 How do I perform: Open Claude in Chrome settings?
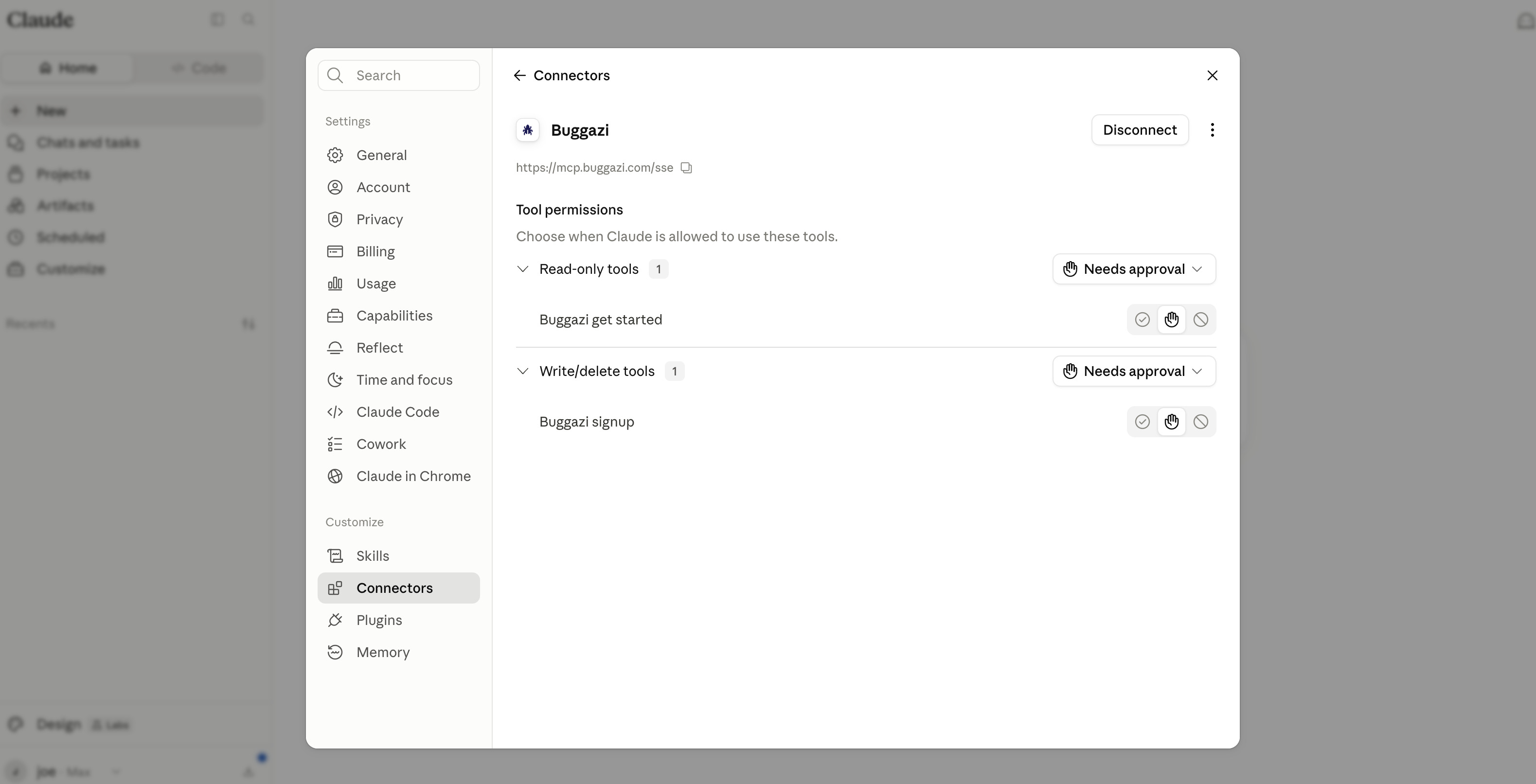[398, 476]
